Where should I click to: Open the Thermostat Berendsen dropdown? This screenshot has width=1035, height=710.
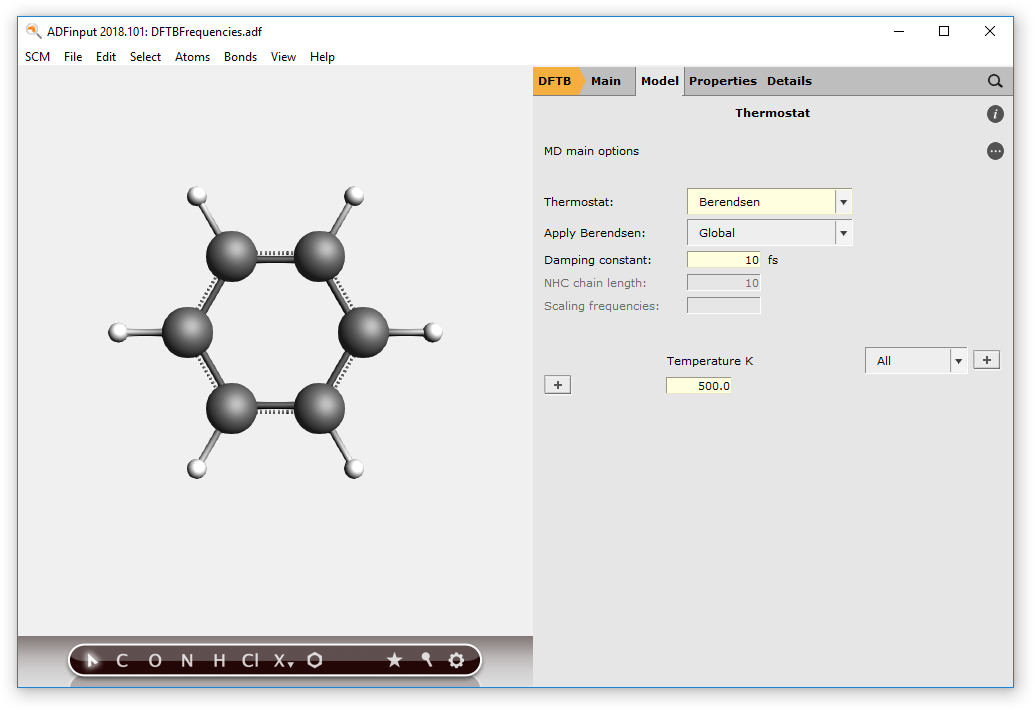tap(843, 202)
